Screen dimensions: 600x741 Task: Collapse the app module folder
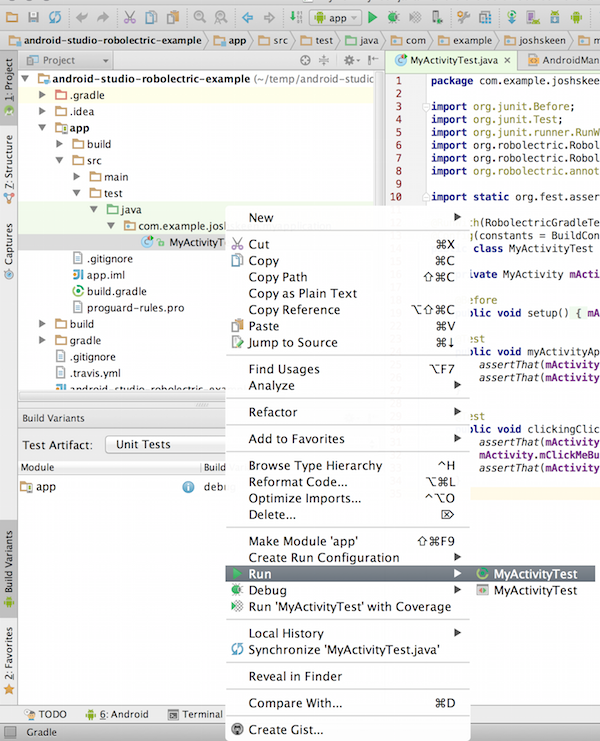[x=42, y=128]
